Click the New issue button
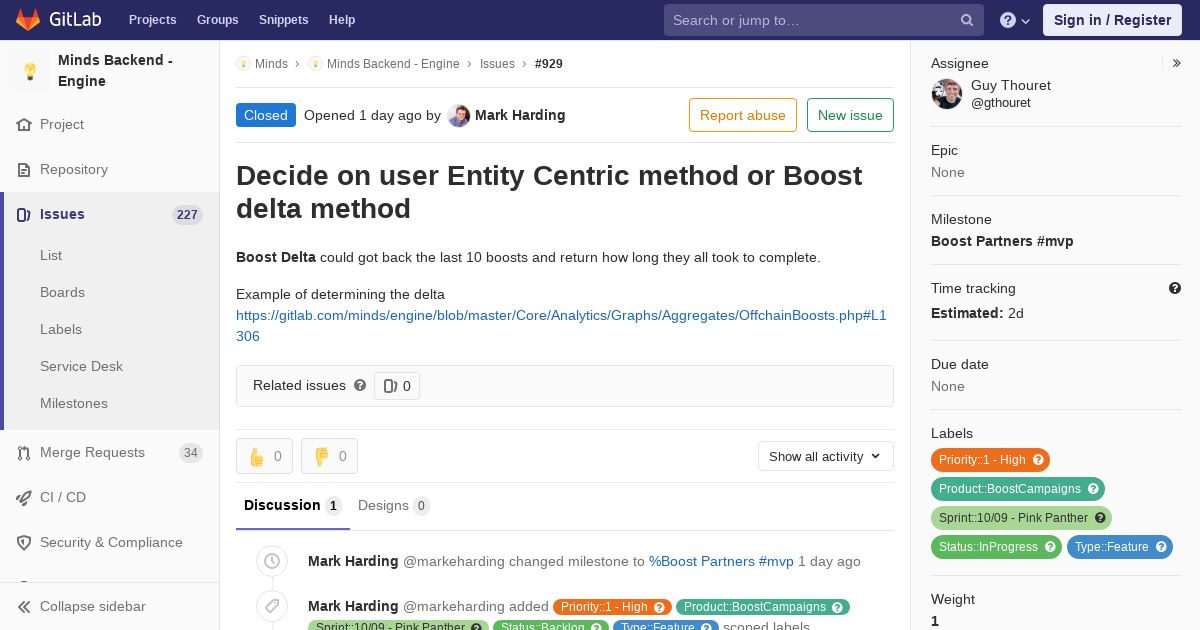This screenshot has height=630, width=1200. click(x=850, y=115)
